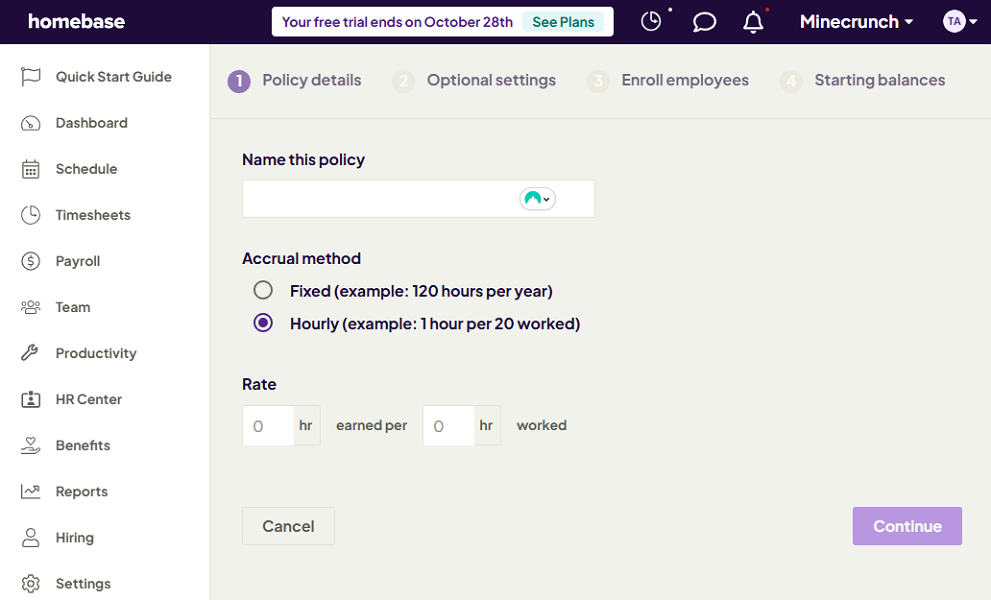Cancel the policy creation
991x600 pixels.
[x=288, y=525]
